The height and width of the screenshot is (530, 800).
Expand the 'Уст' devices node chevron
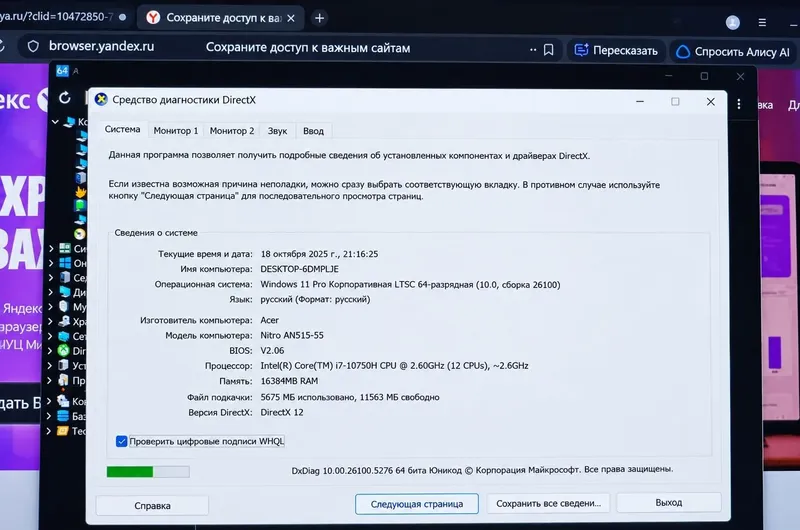coord(49,365)
